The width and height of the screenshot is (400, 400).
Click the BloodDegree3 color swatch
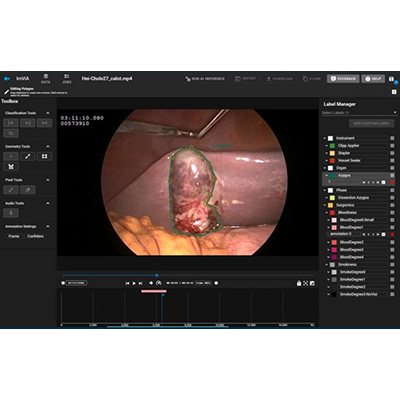334,250
